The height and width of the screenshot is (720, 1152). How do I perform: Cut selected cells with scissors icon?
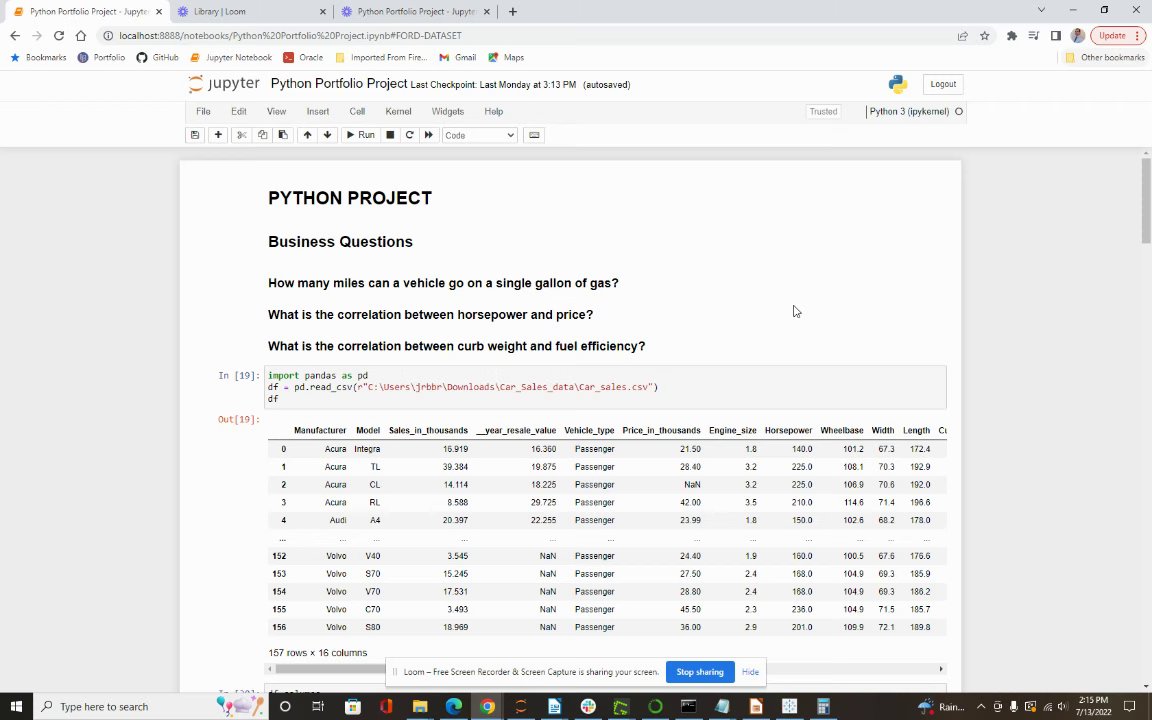[x=241, y=135]
